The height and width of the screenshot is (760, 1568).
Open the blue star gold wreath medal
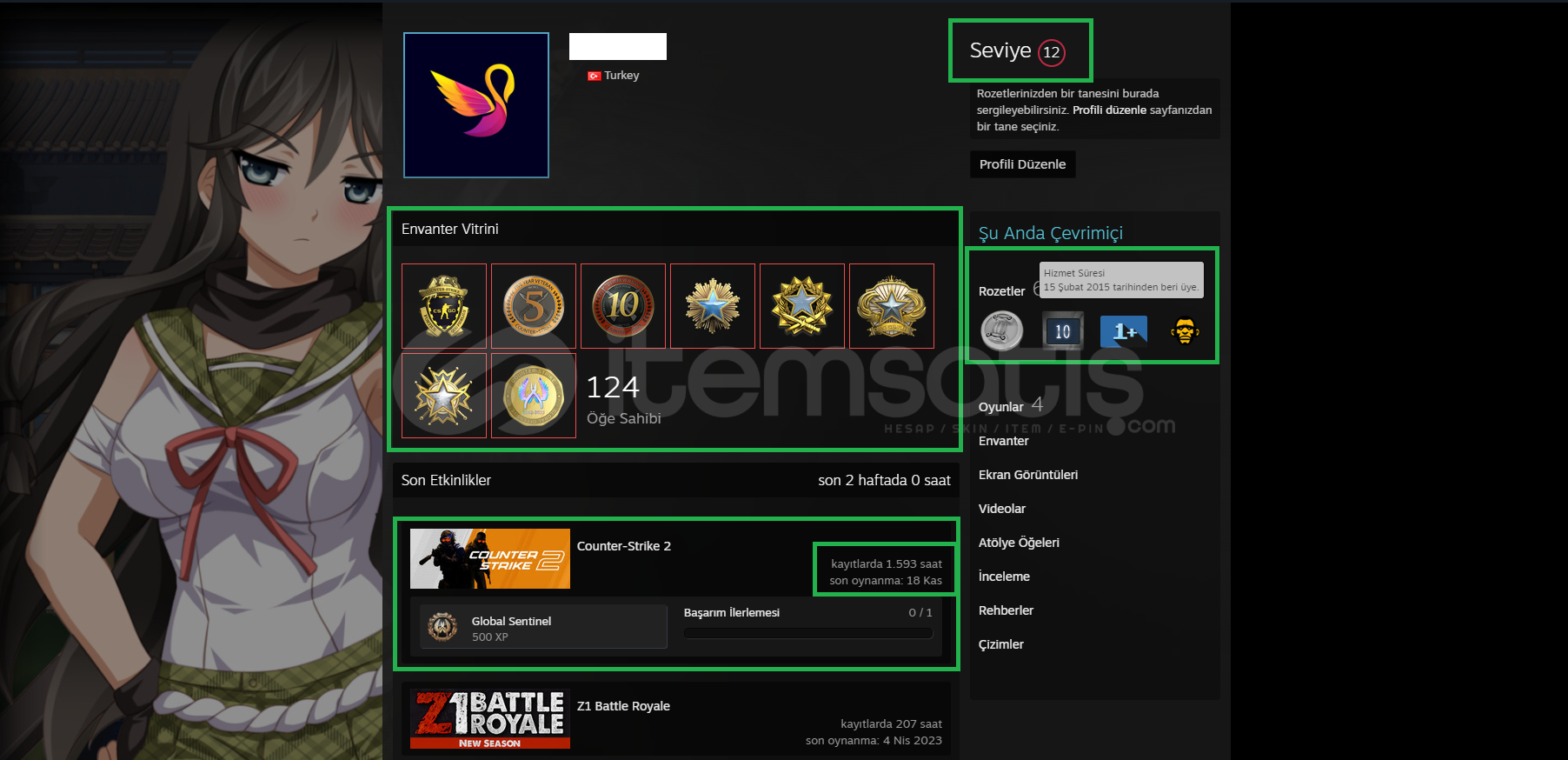[x=892, y=306]
